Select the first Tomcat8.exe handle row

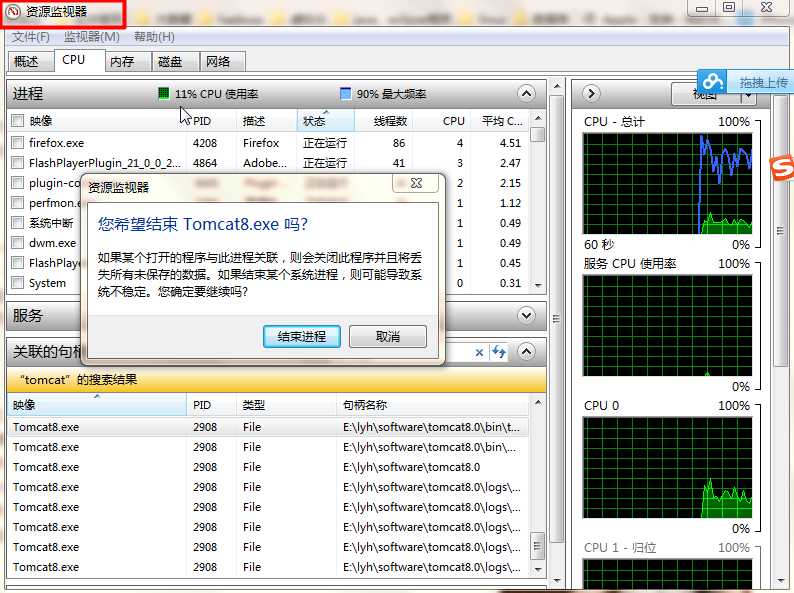(x=268, y=427)
